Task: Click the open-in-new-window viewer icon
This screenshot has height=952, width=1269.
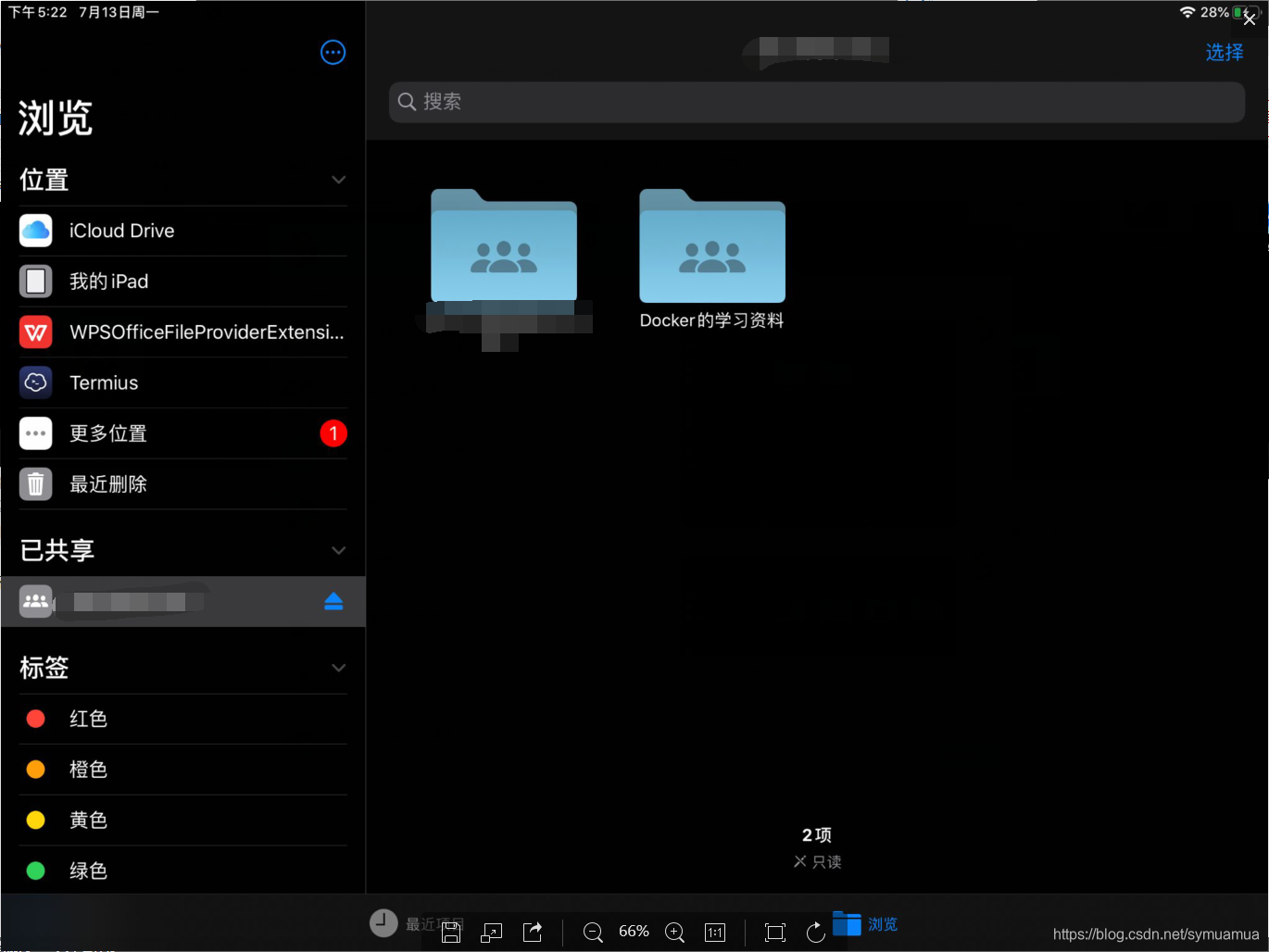Action: point(492,933)
